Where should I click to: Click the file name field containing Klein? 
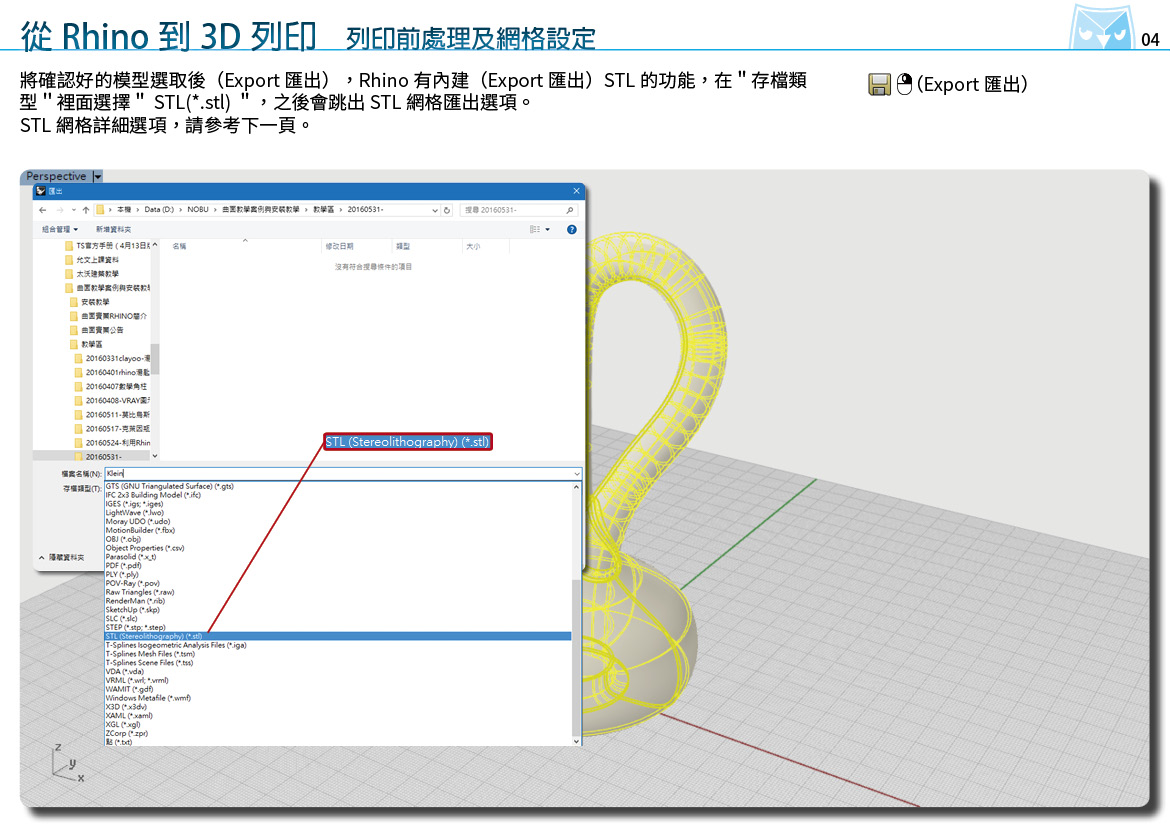click(342, 474)
